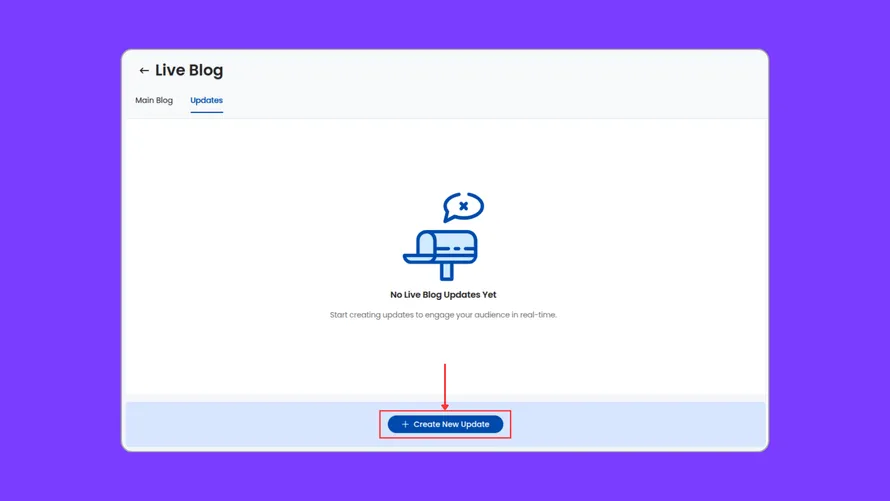Click the X mark inside speech bubble
Viewport: 890px width, 501px height.
(464, 206)
